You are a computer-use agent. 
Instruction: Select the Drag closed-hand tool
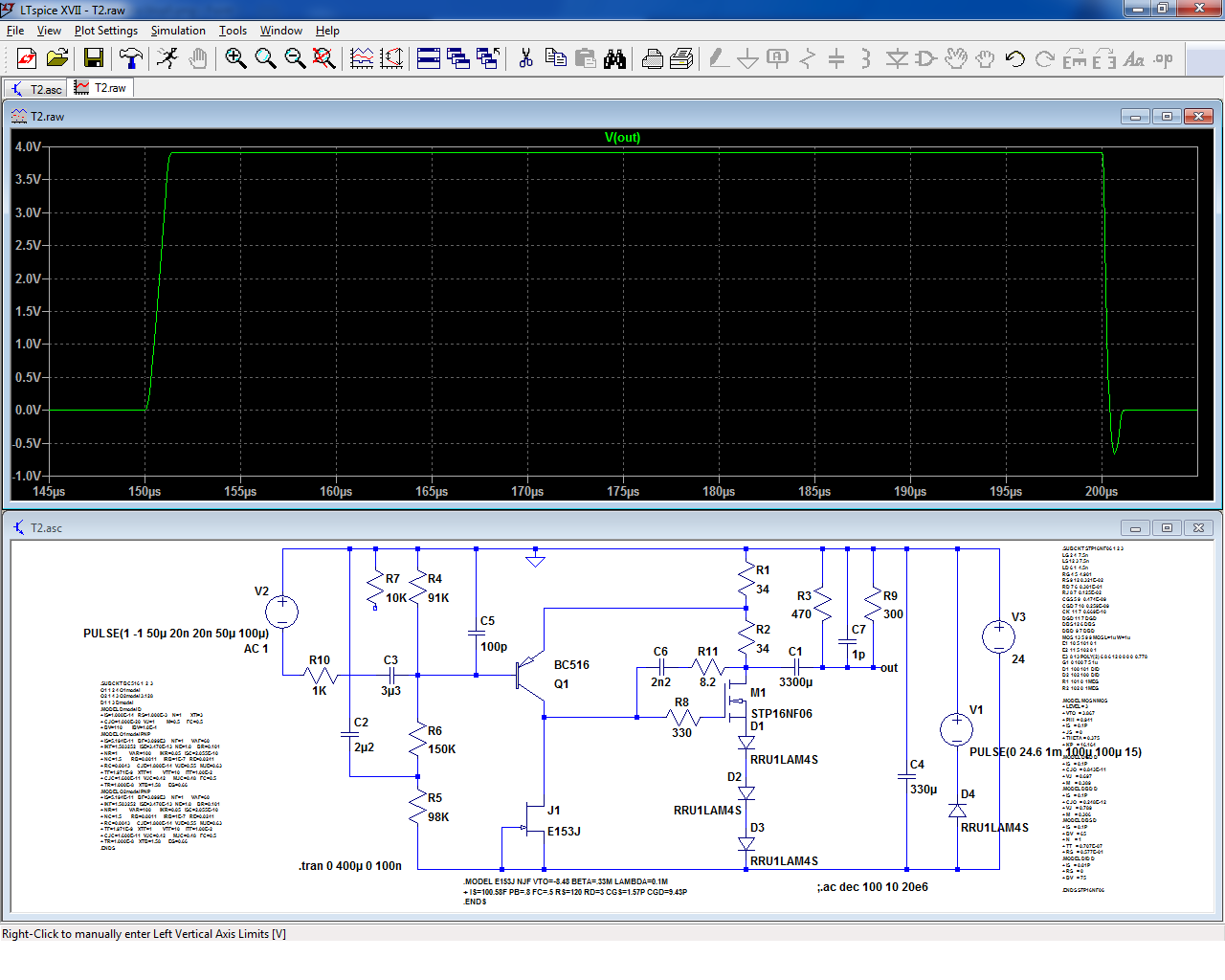click(x=986, y=59)
